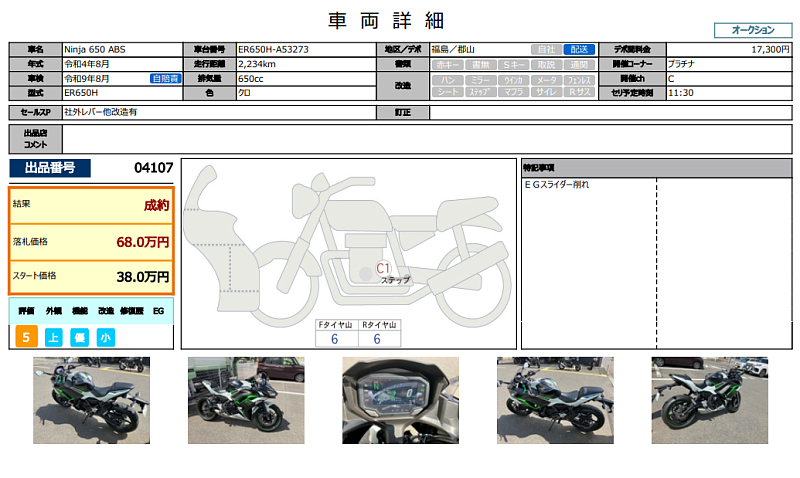Viewport: 800px width, 478px height.
Task: Toggle the メータ modification tag
Action: (x=546, y=80)
